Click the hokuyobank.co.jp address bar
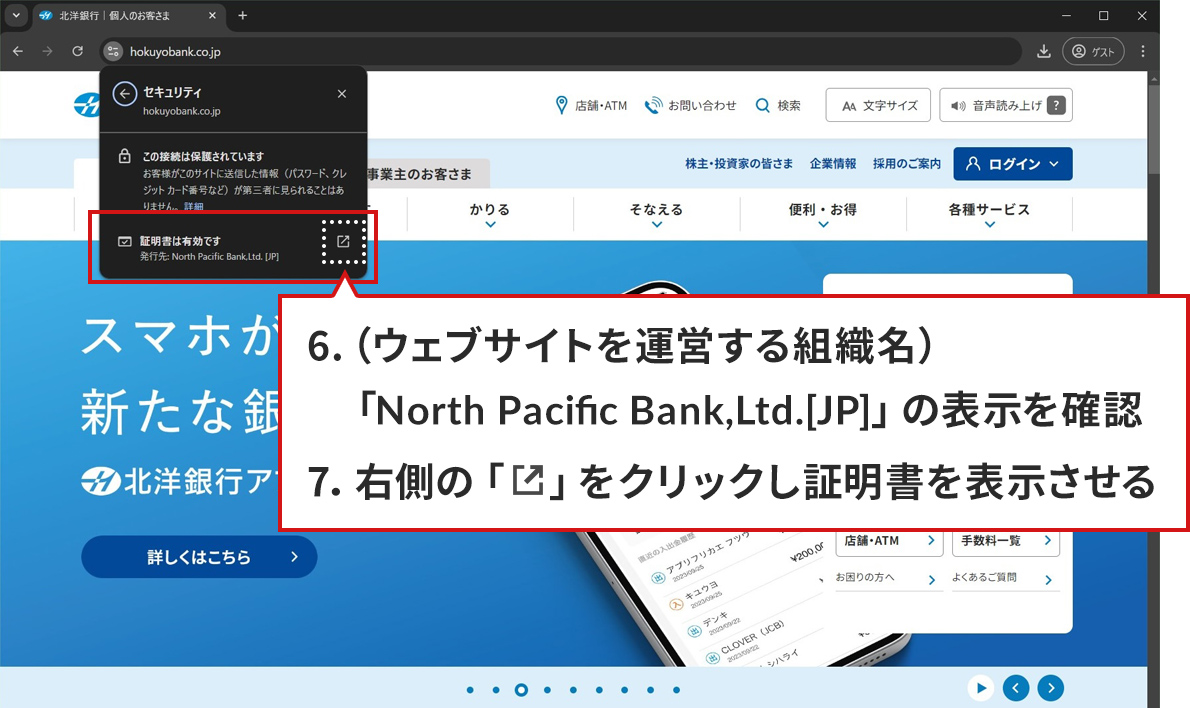The width and height of the screenshot is (1190, 708). 562,52
